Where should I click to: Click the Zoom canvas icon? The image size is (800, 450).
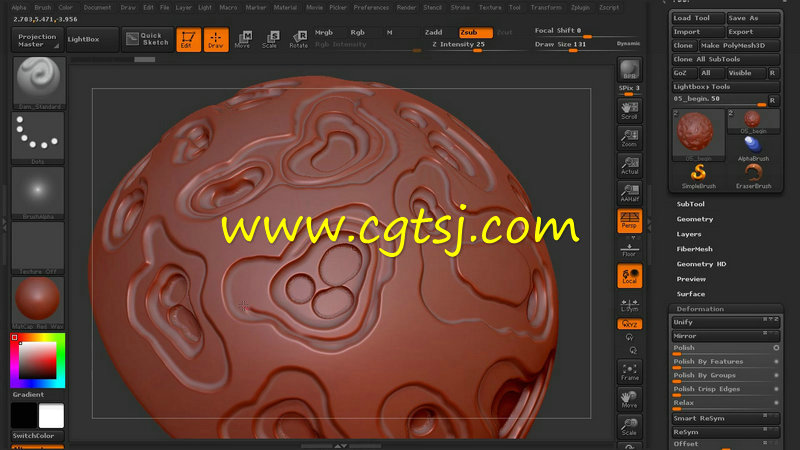(630, 138)
